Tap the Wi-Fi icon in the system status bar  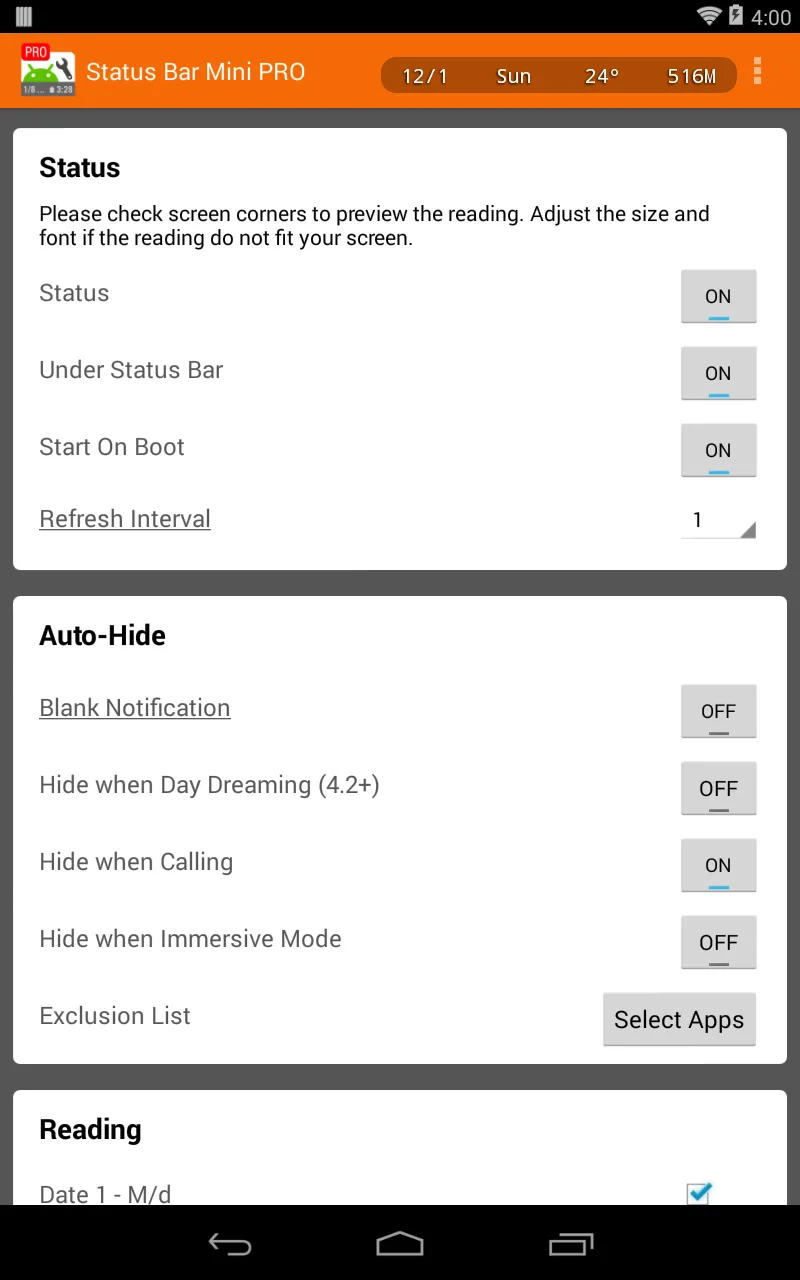click(x=711, y=16)
